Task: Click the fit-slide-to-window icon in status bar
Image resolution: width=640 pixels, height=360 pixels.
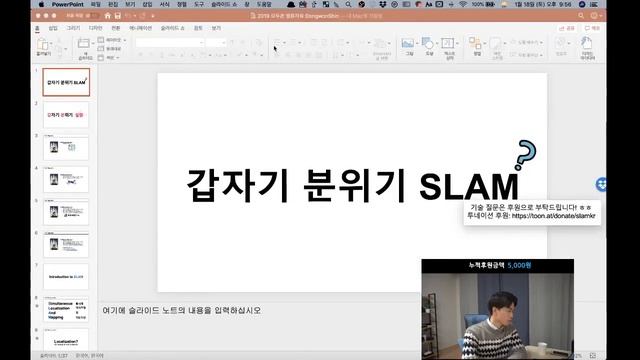Action: pos(593,356)
